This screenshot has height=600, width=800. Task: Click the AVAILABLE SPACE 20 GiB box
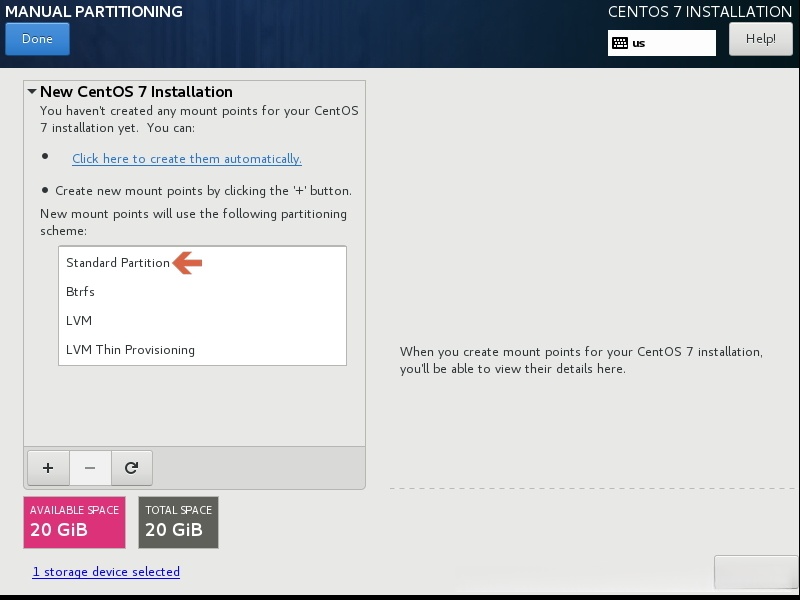(74, 522)
